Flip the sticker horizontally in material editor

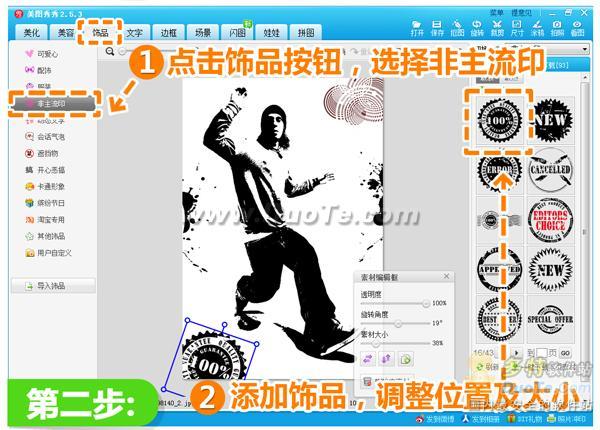tap(368, 359)
